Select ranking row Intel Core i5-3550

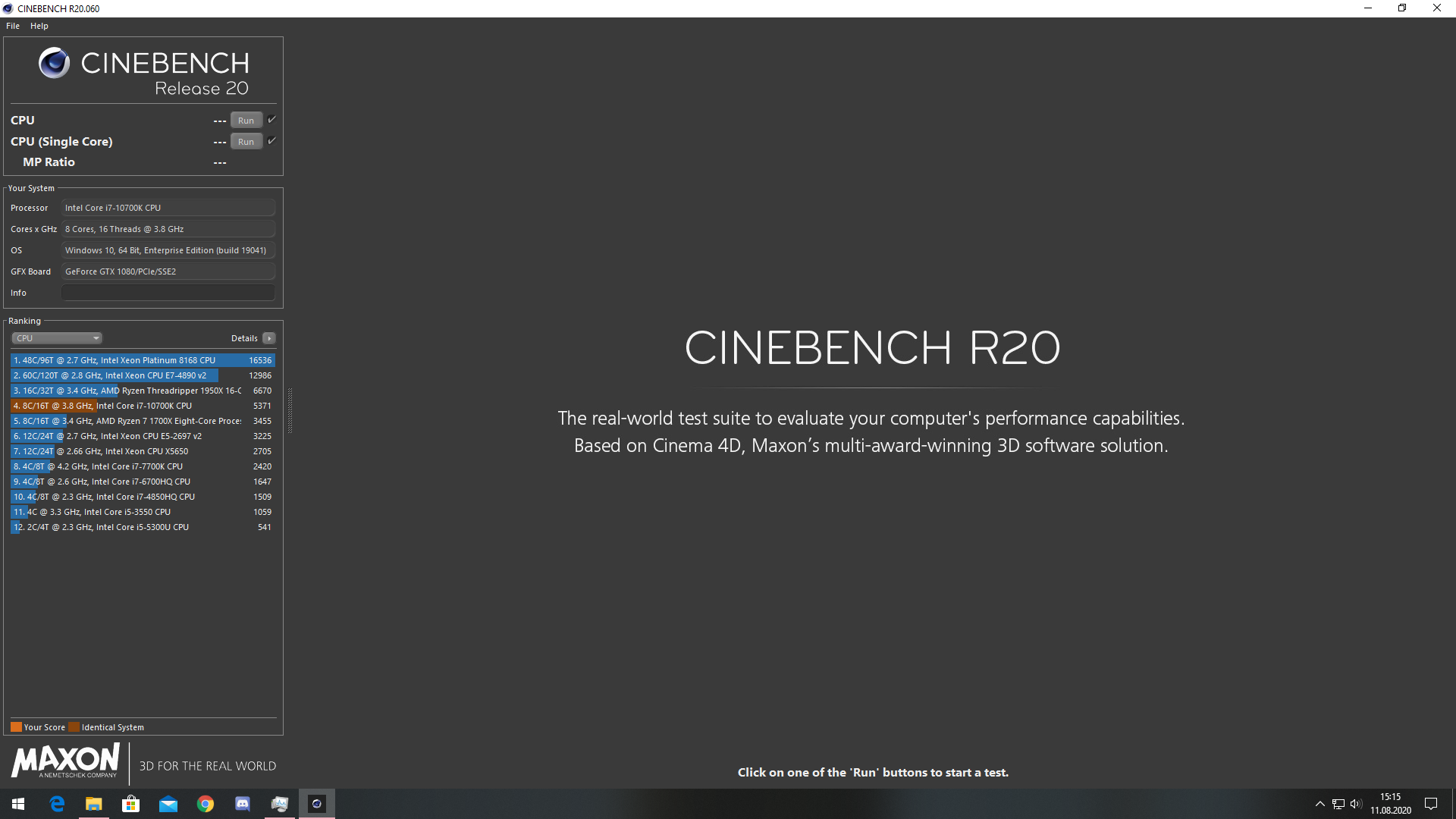(x=143, y=512)
